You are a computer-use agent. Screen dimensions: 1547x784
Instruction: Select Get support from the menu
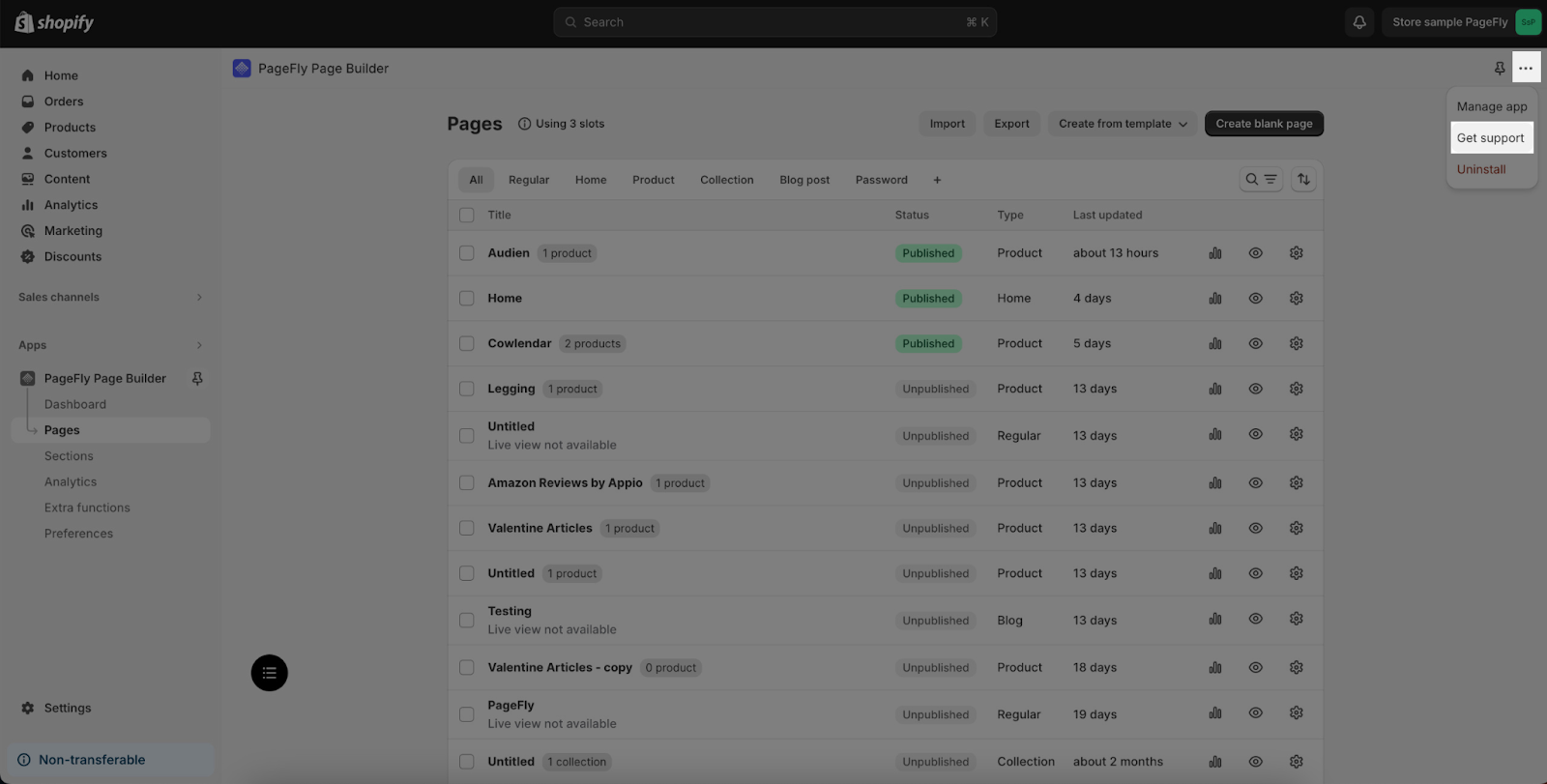1492,138
